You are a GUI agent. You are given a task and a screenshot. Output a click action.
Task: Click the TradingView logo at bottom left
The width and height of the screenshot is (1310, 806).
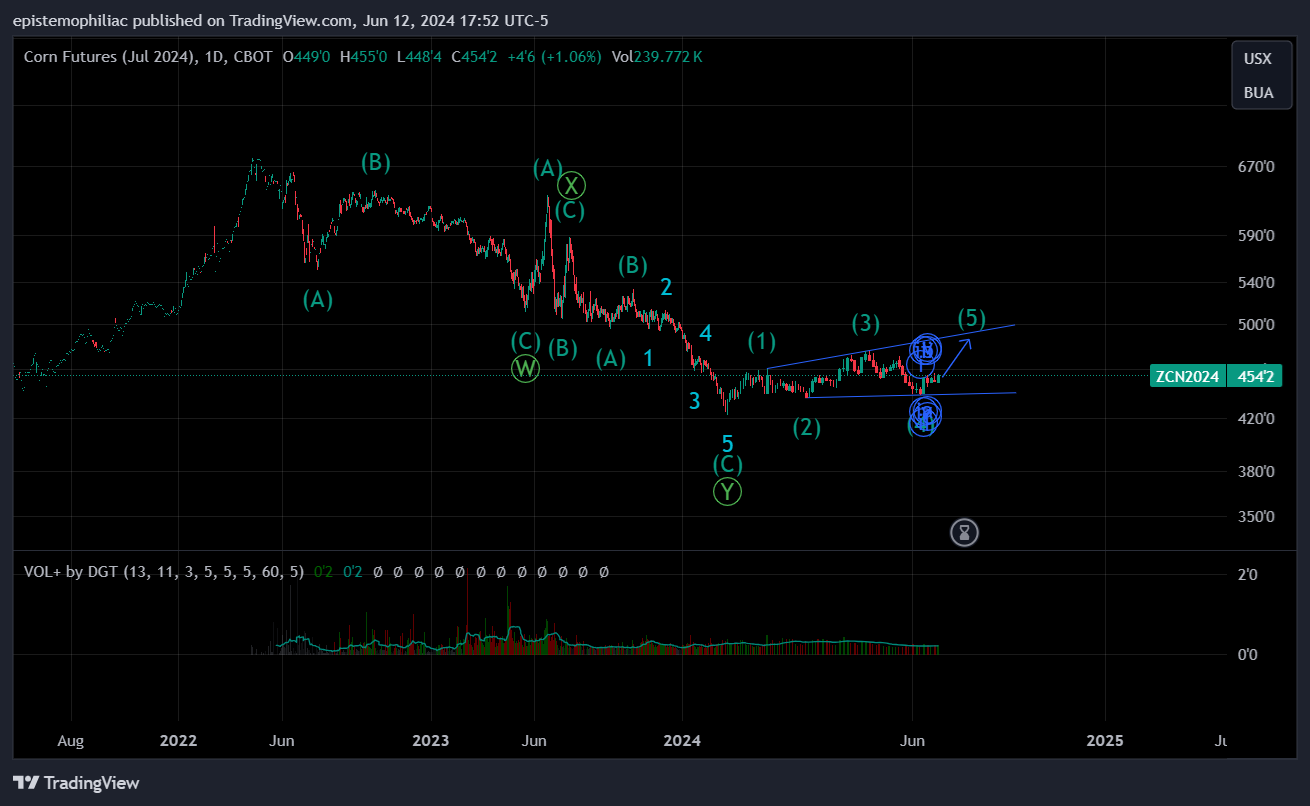[x=76, y=783]
